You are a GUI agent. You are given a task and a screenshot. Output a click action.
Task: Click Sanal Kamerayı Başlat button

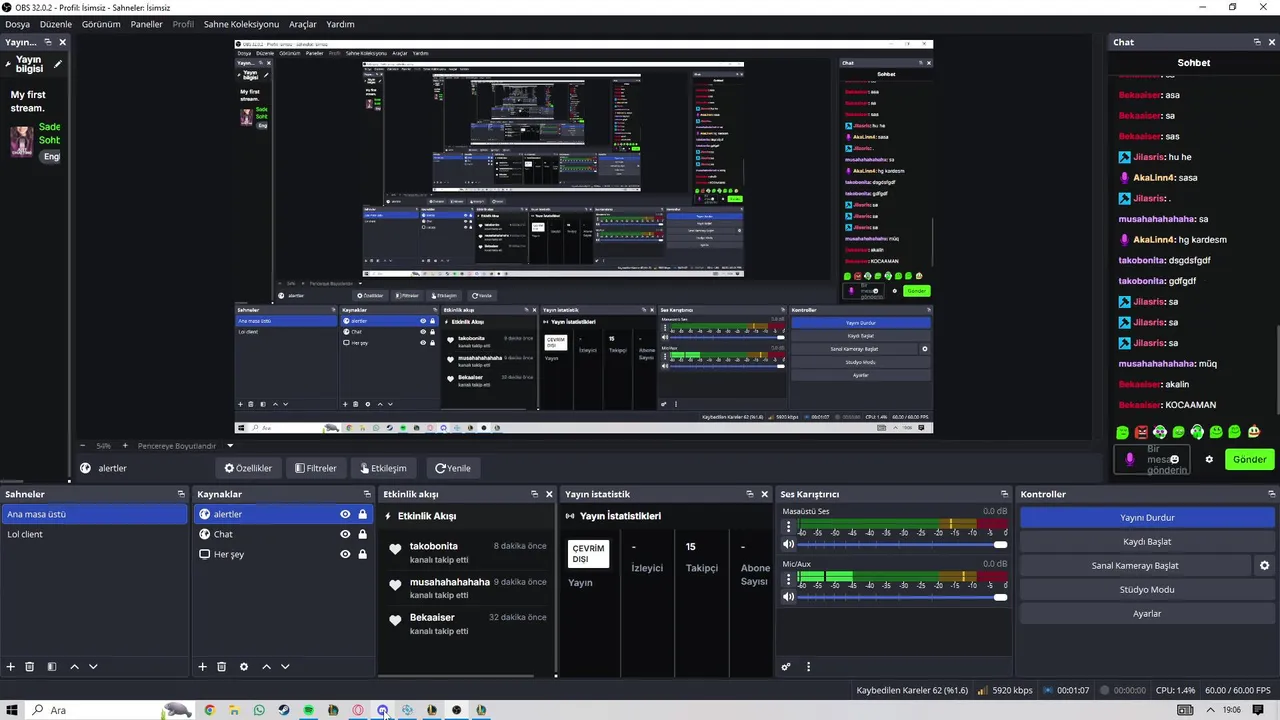1135,566
